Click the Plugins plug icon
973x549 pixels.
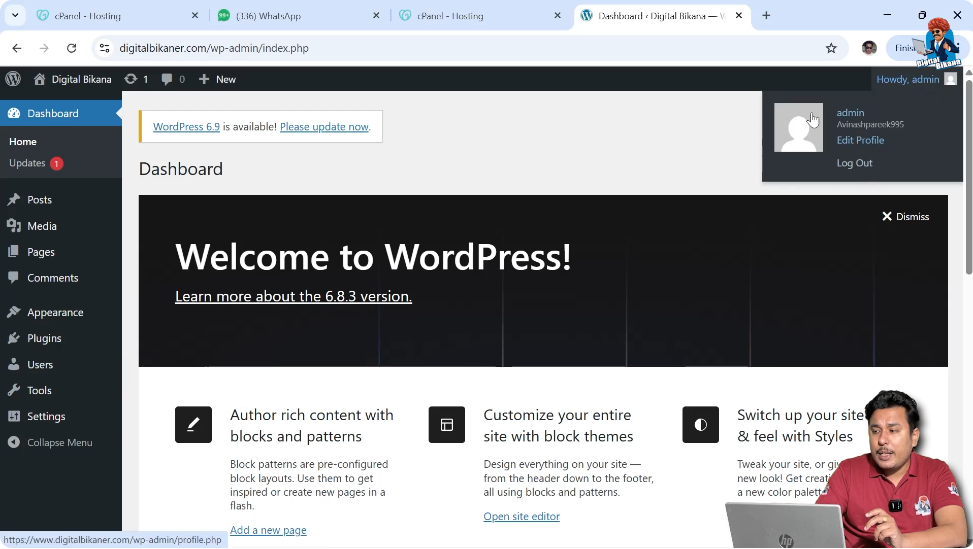14,338
